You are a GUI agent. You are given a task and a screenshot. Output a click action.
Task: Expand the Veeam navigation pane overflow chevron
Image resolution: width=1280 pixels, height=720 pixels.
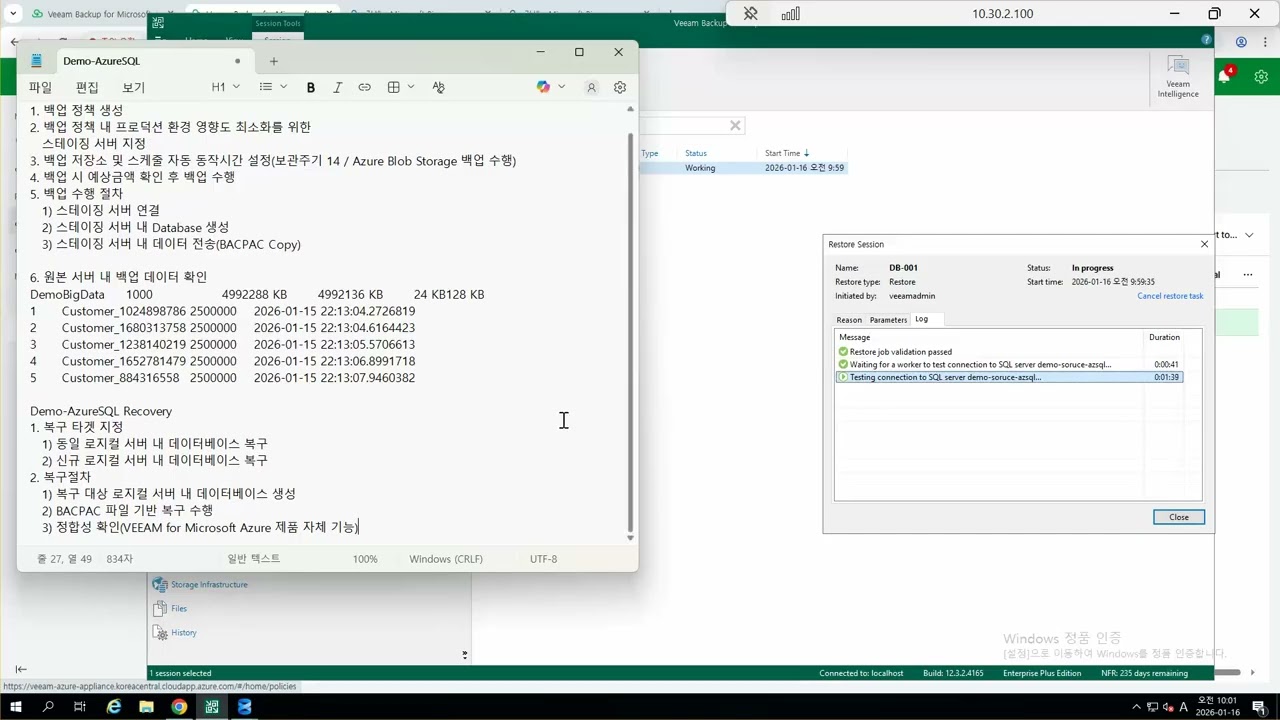(x=464, y=655)
